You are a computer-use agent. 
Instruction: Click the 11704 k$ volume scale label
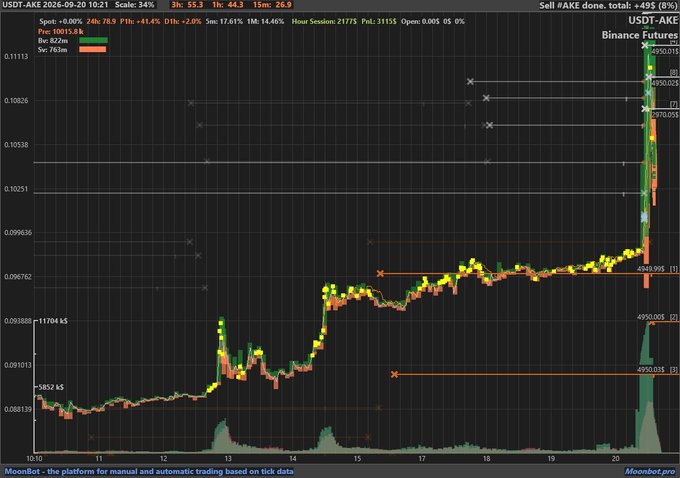click(53, 321)
